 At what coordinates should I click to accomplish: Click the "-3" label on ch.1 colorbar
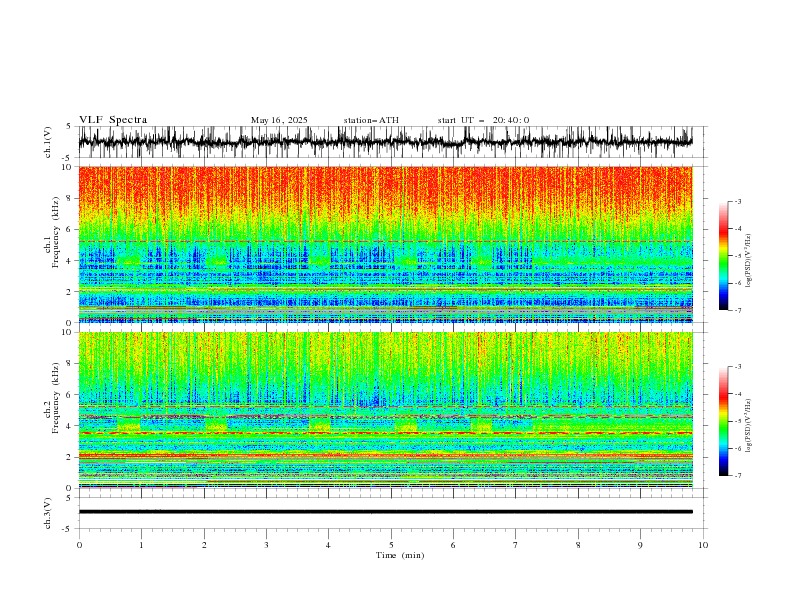[738, 201]
